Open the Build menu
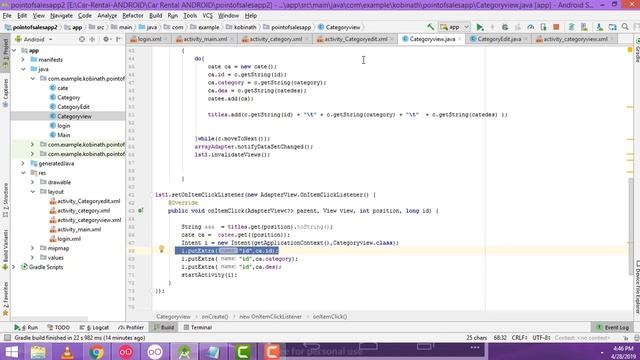The image size is (640, 360). 156,16
